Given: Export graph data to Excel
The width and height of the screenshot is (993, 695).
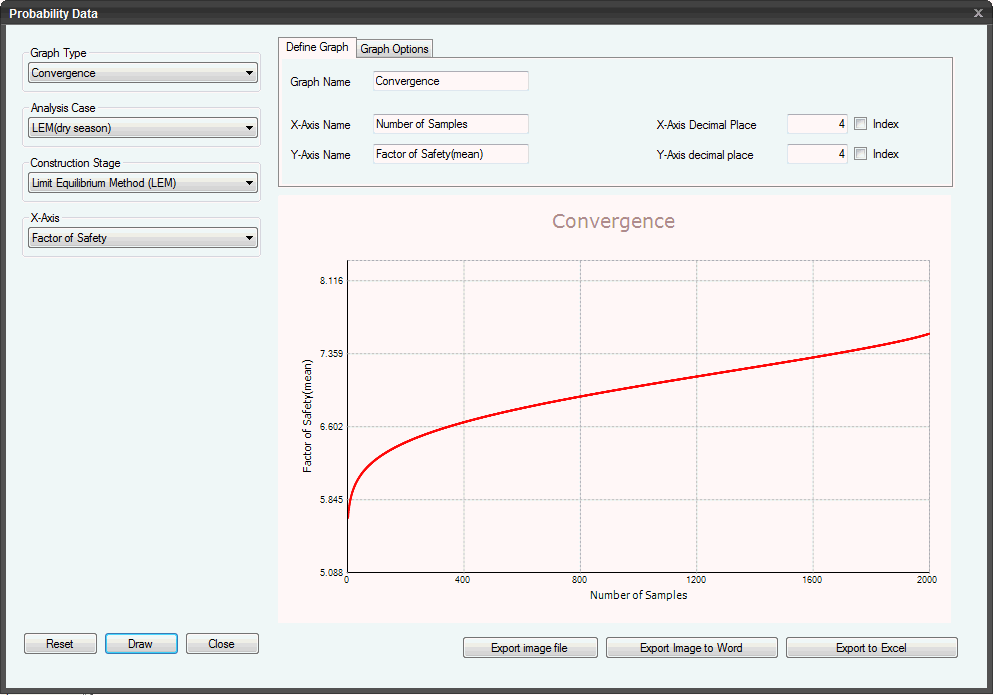Looking at the screenshot, I should pos(871,648).
